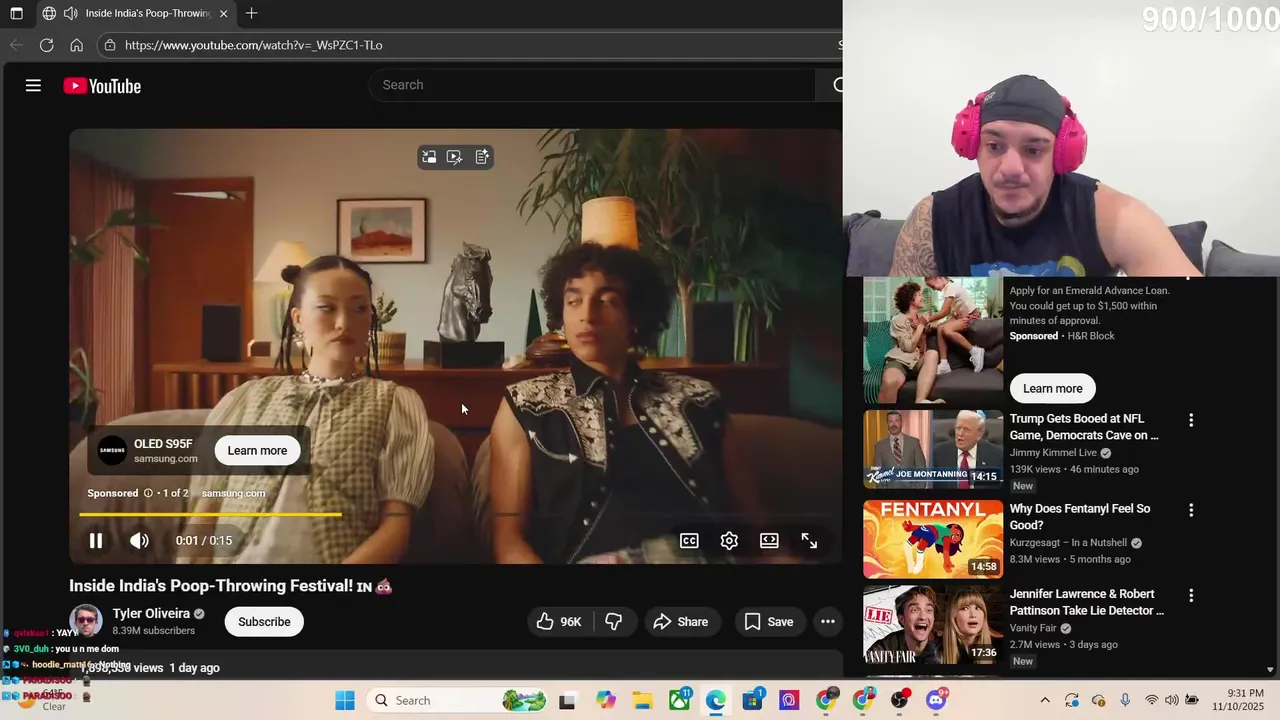The height and width of the screenshot is (720, 1280).
Task: Open the H&R Block ad thumbnail
Action: tap(933, 340)
